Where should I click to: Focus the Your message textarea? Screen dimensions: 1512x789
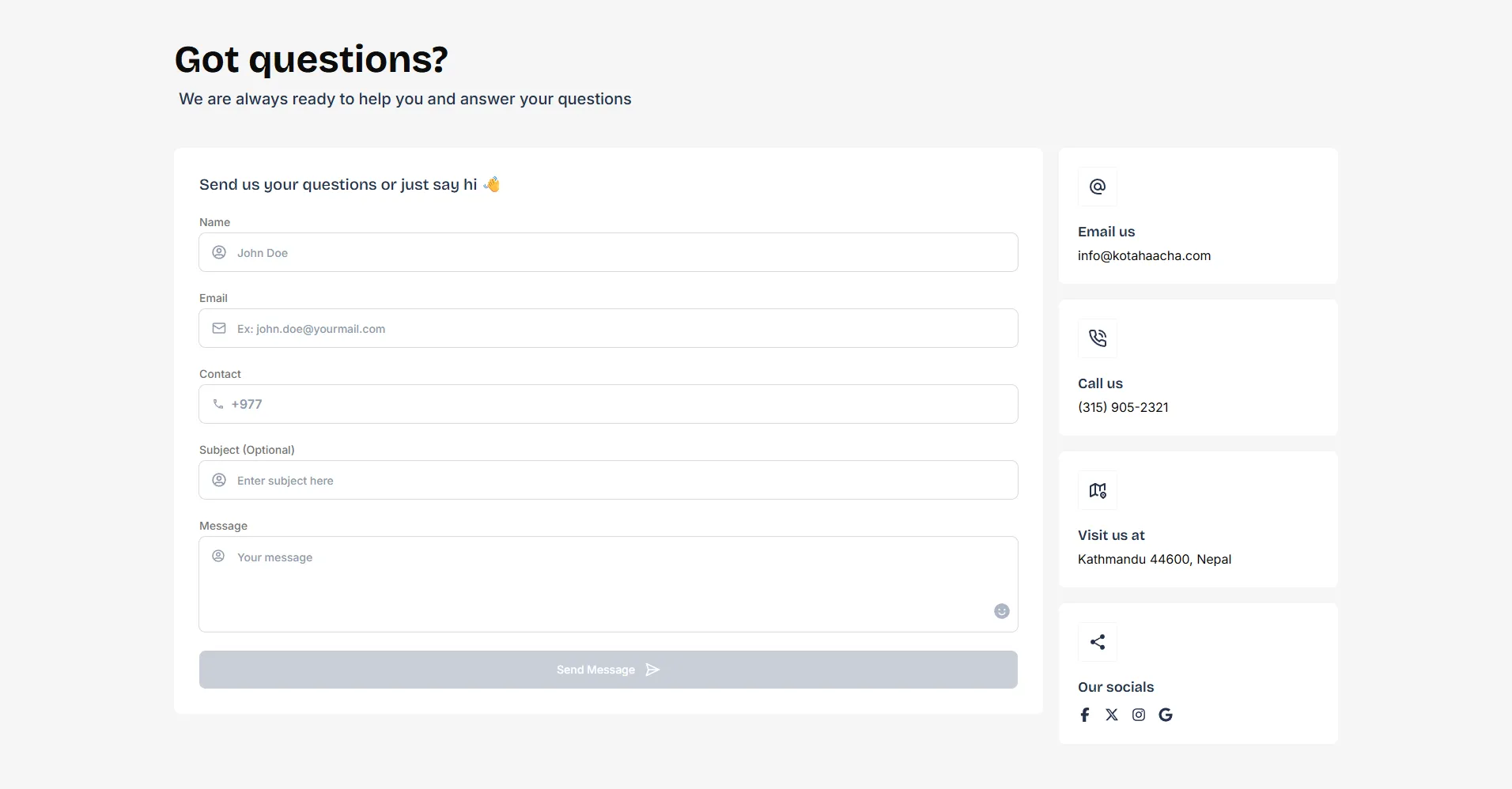(608, 584)
